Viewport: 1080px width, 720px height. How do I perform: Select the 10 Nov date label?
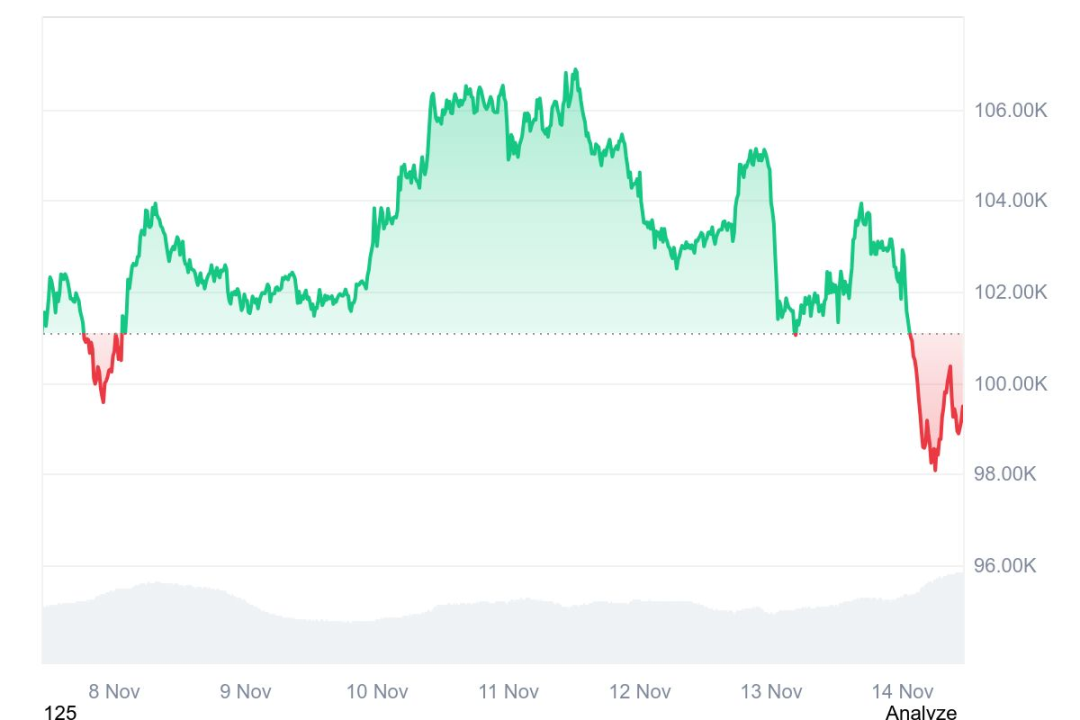coord(377,691)
